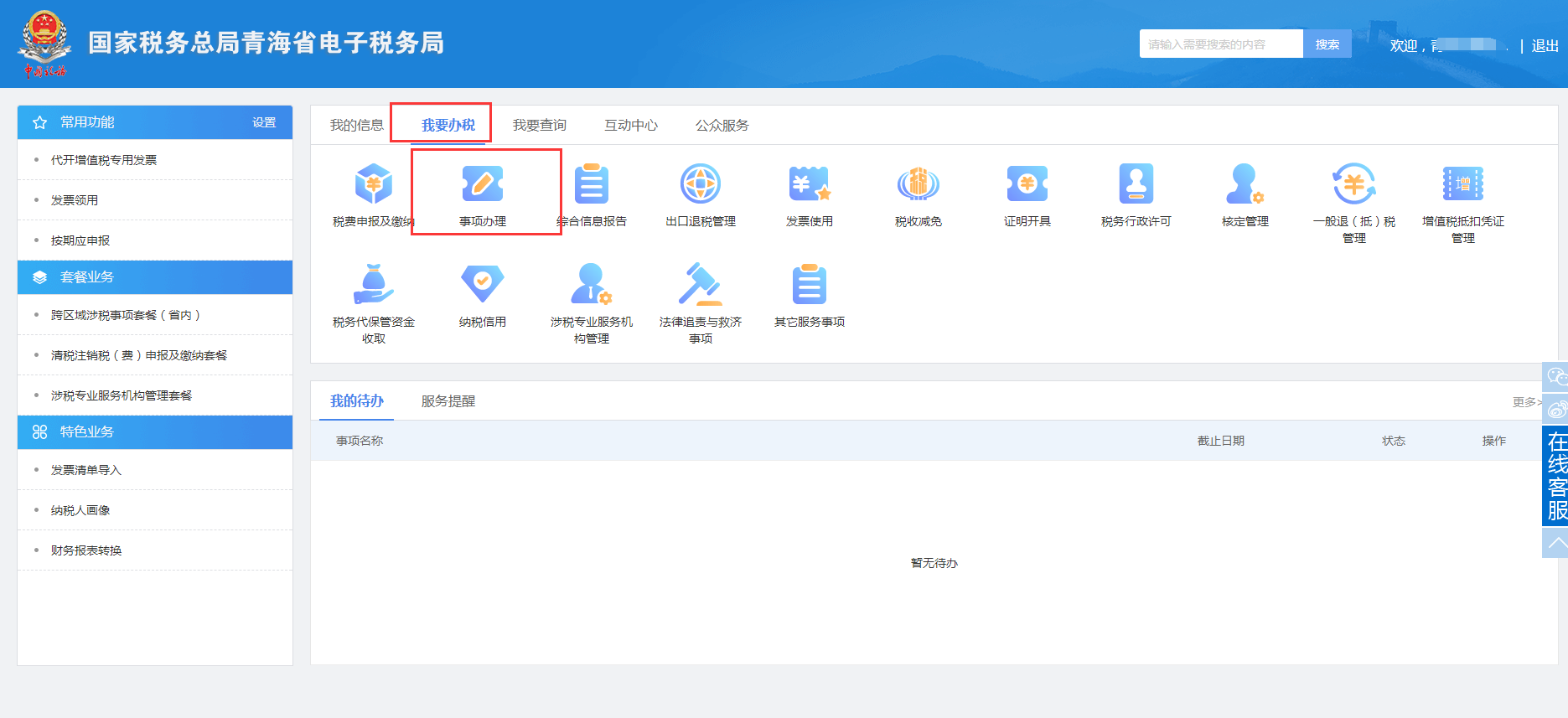Open 证明开具 ticket icon

coord(1027,184)
